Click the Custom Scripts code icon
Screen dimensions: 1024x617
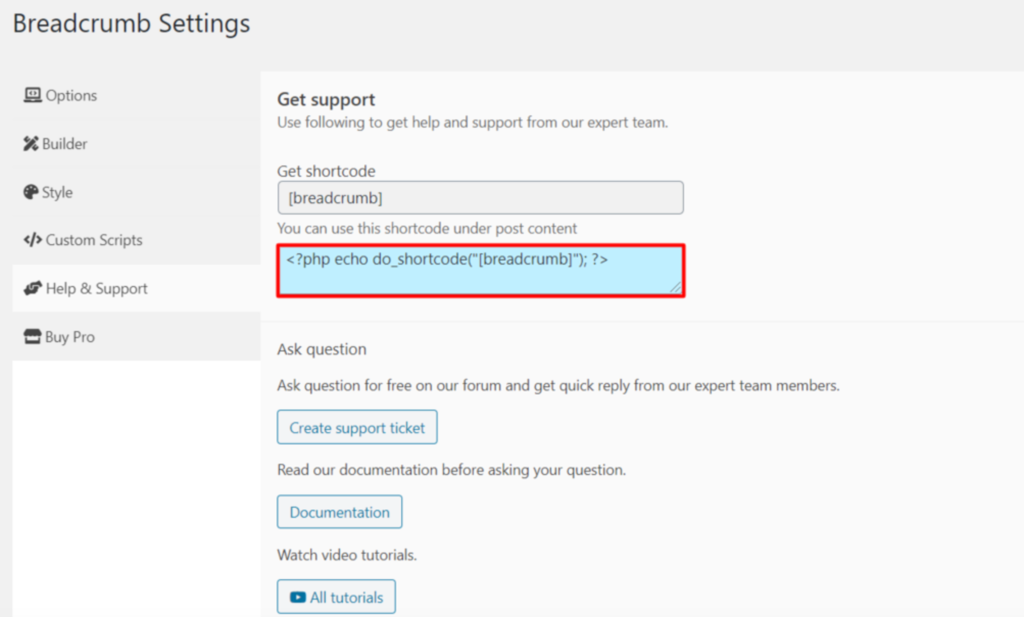pos(32,240)
